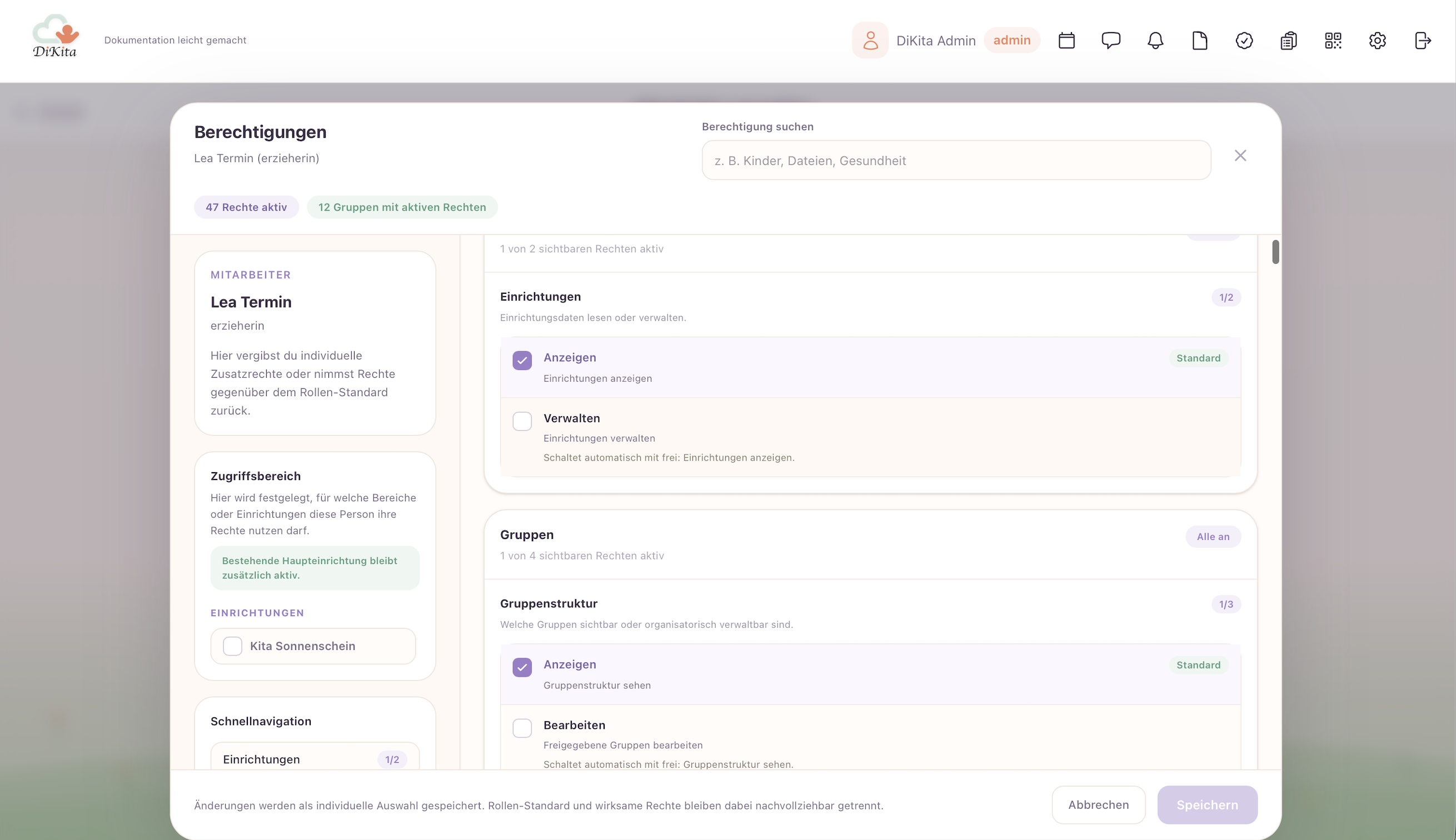Click the permissions list scrollbar
1456x840 pixels.
[x=1275, y=252]
